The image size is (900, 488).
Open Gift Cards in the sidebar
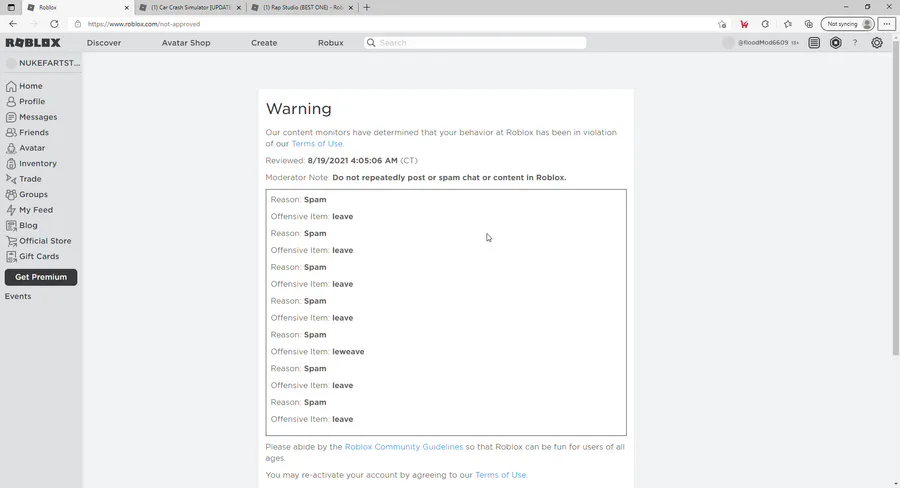(x=32, y=257)
